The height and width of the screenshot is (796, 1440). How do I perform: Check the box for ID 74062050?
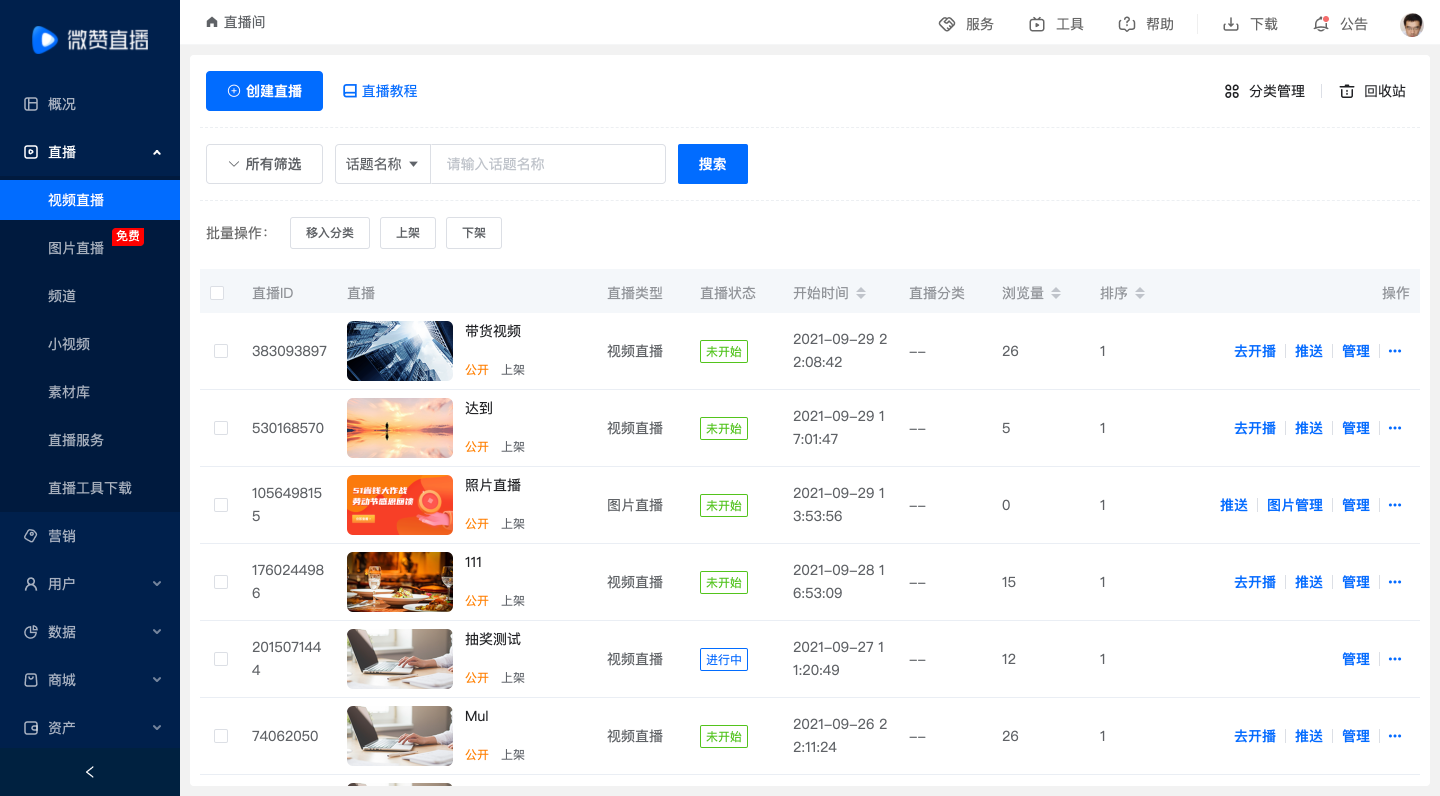221,736
